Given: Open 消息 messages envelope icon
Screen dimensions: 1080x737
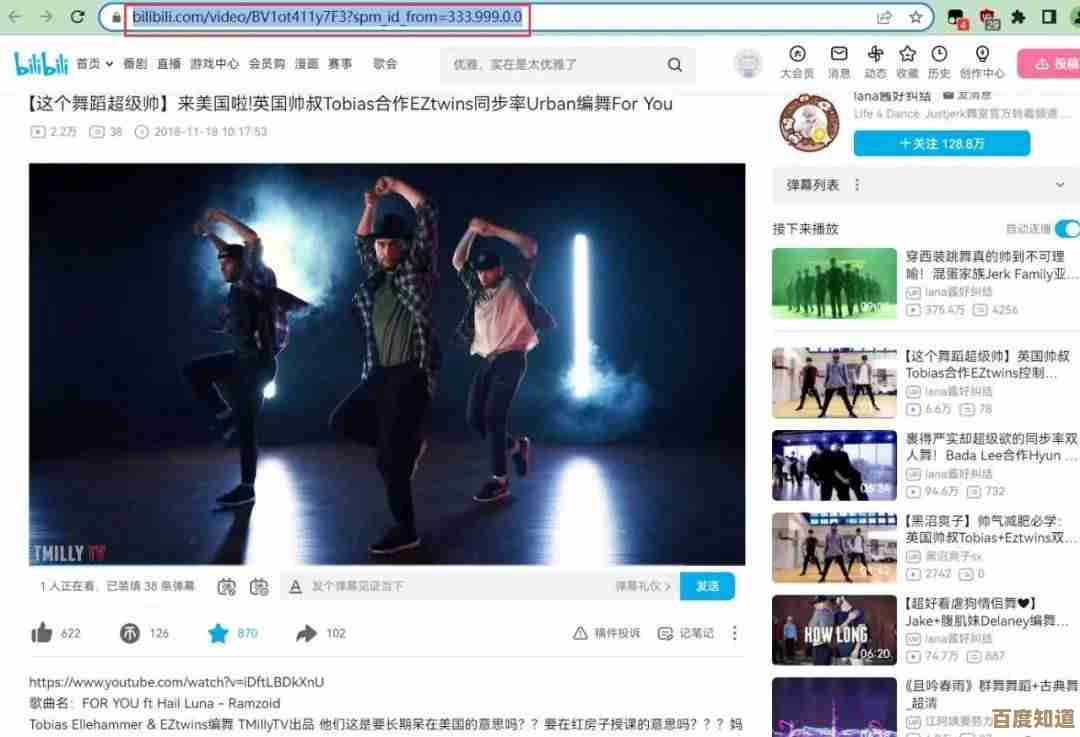Looking at the screenshot, I should (x=839, y=55).
